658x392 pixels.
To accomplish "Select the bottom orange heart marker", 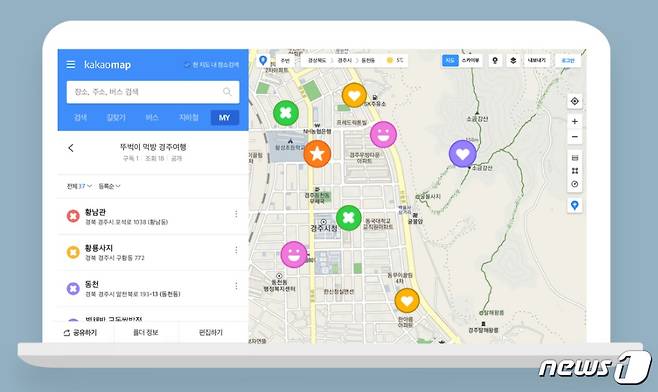I will 407,300.
